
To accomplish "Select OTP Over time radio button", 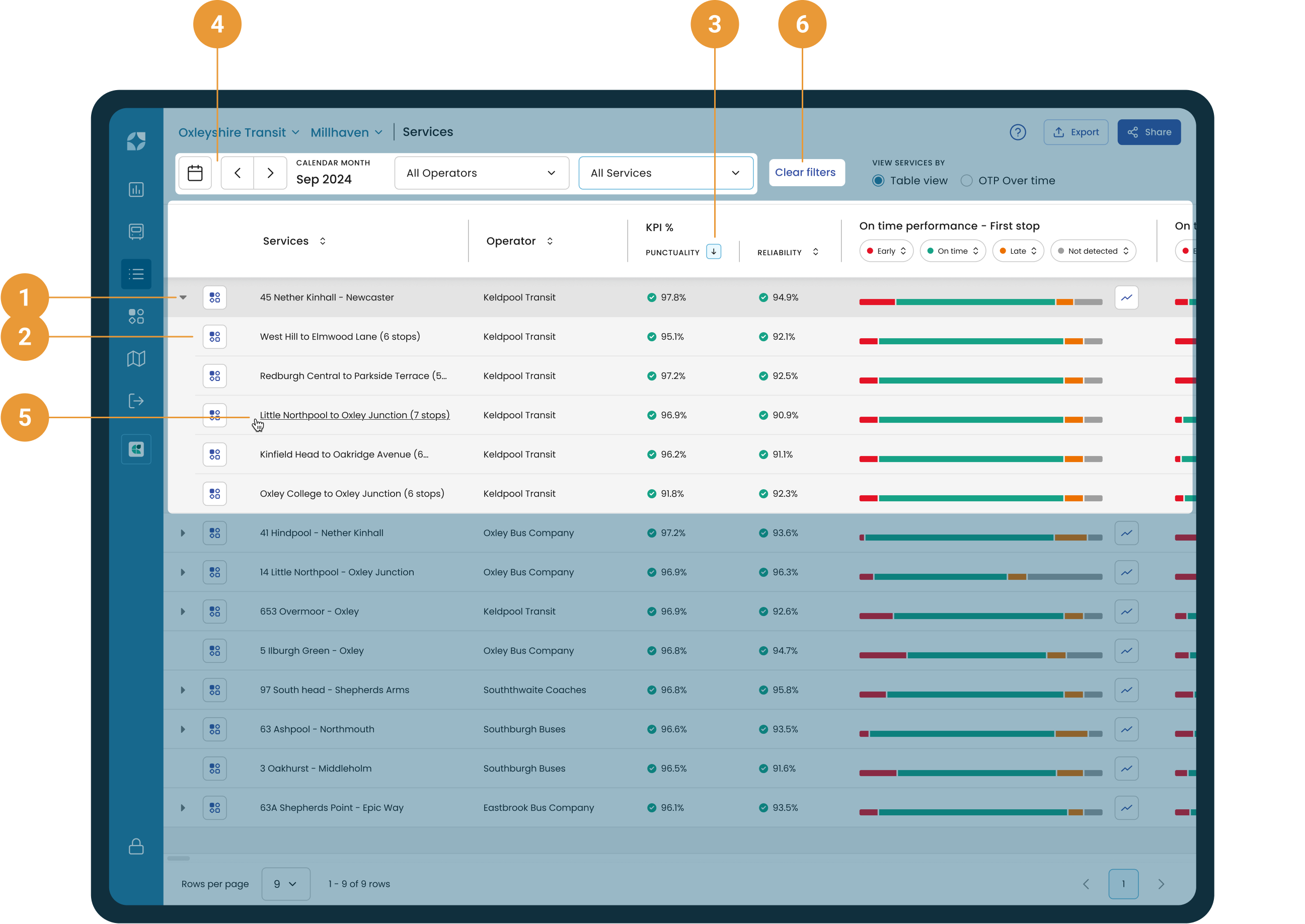I will pos(966,181).
